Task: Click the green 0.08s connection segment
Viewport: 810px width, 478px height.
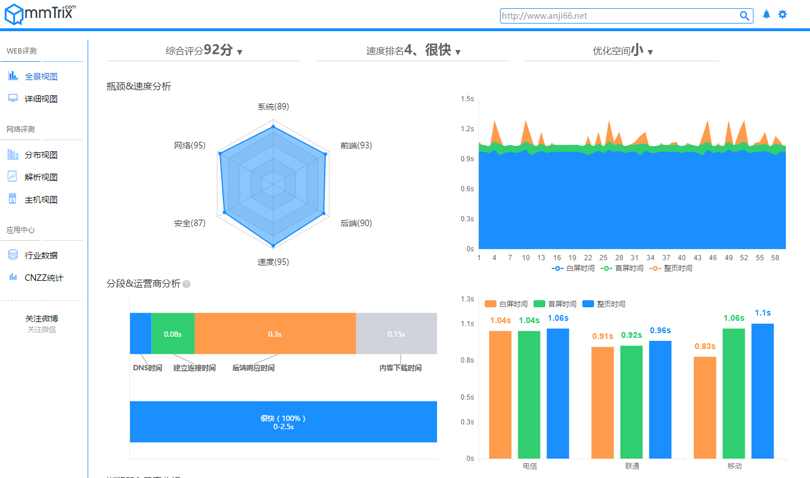Action: 173,333
